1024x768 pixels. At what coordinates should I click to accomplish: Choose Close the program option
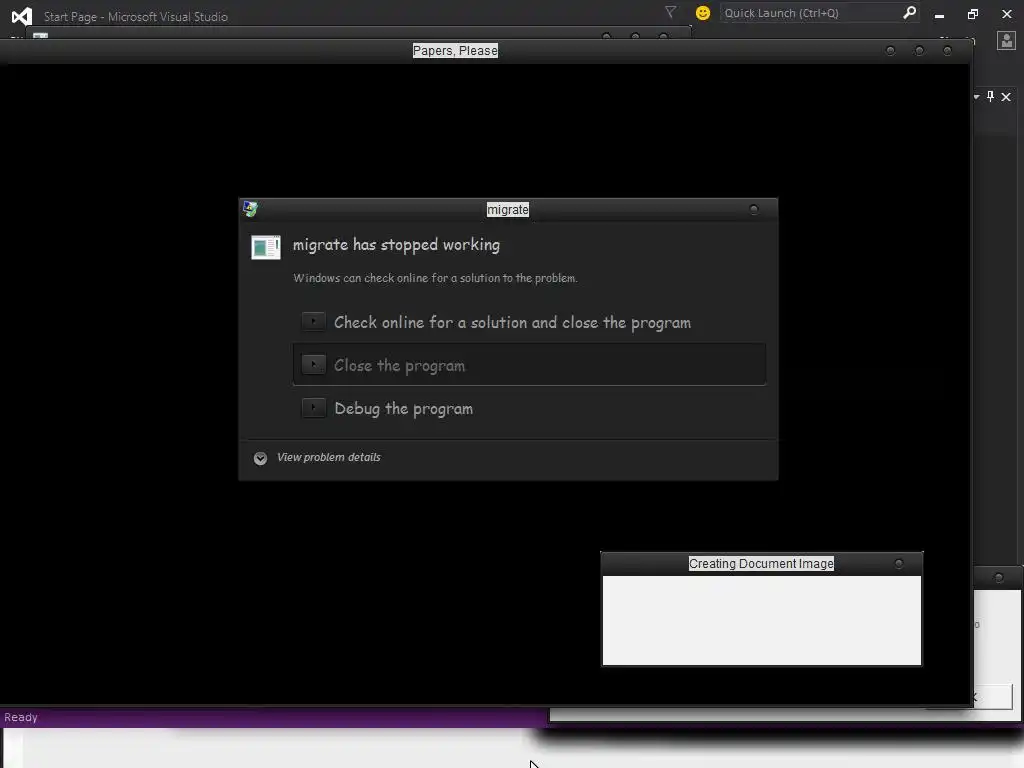[x=529, y=365]
